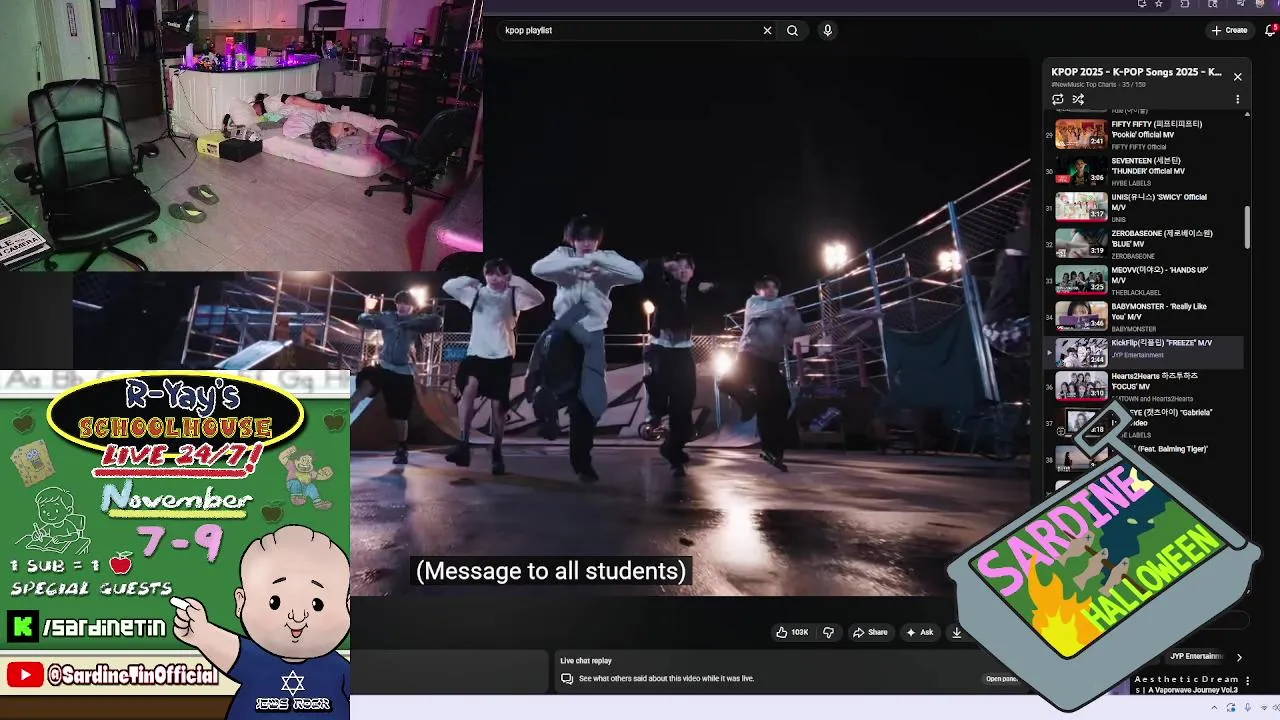The width and height of the screenshot is (1280, 720).
Task: Click the live chat replay message icon
Action: click(x=567, y=679)
